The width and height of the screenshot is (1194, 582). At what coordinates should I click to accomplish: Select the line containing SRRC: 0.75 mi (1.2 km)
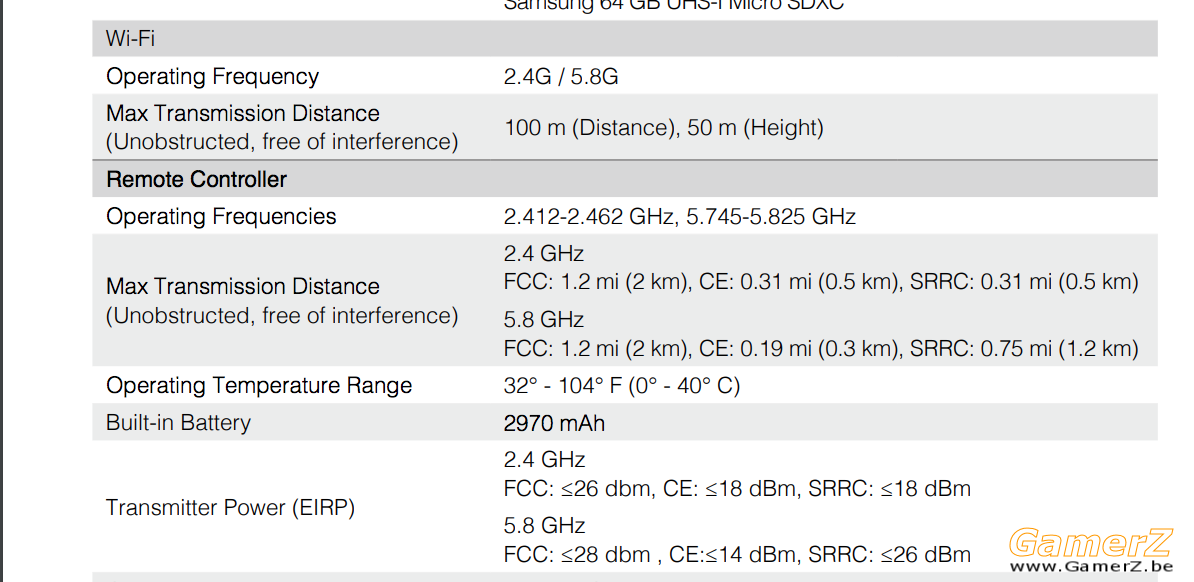point(821,349)
